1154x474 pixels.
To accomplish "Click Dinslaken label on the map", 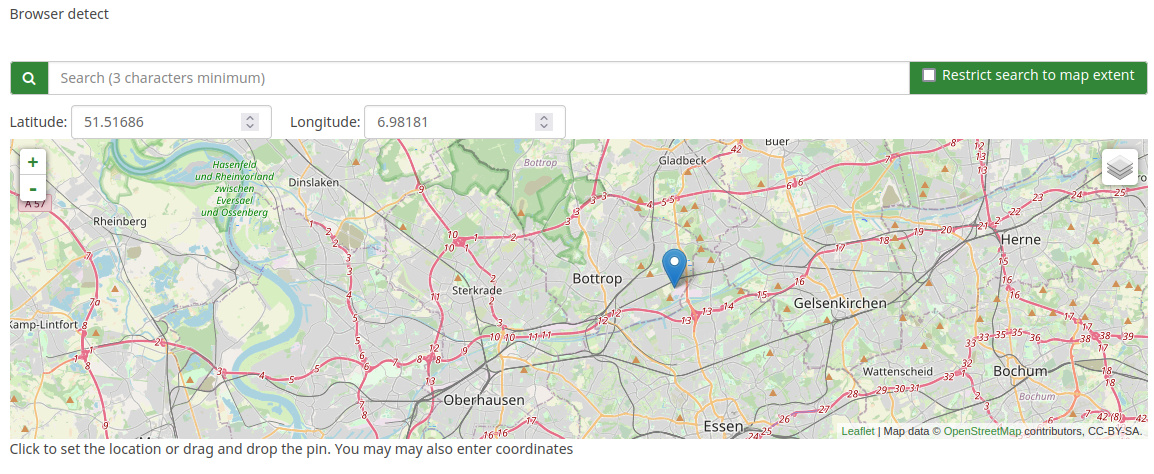I will pyautogui.click(x=313, y=183).
